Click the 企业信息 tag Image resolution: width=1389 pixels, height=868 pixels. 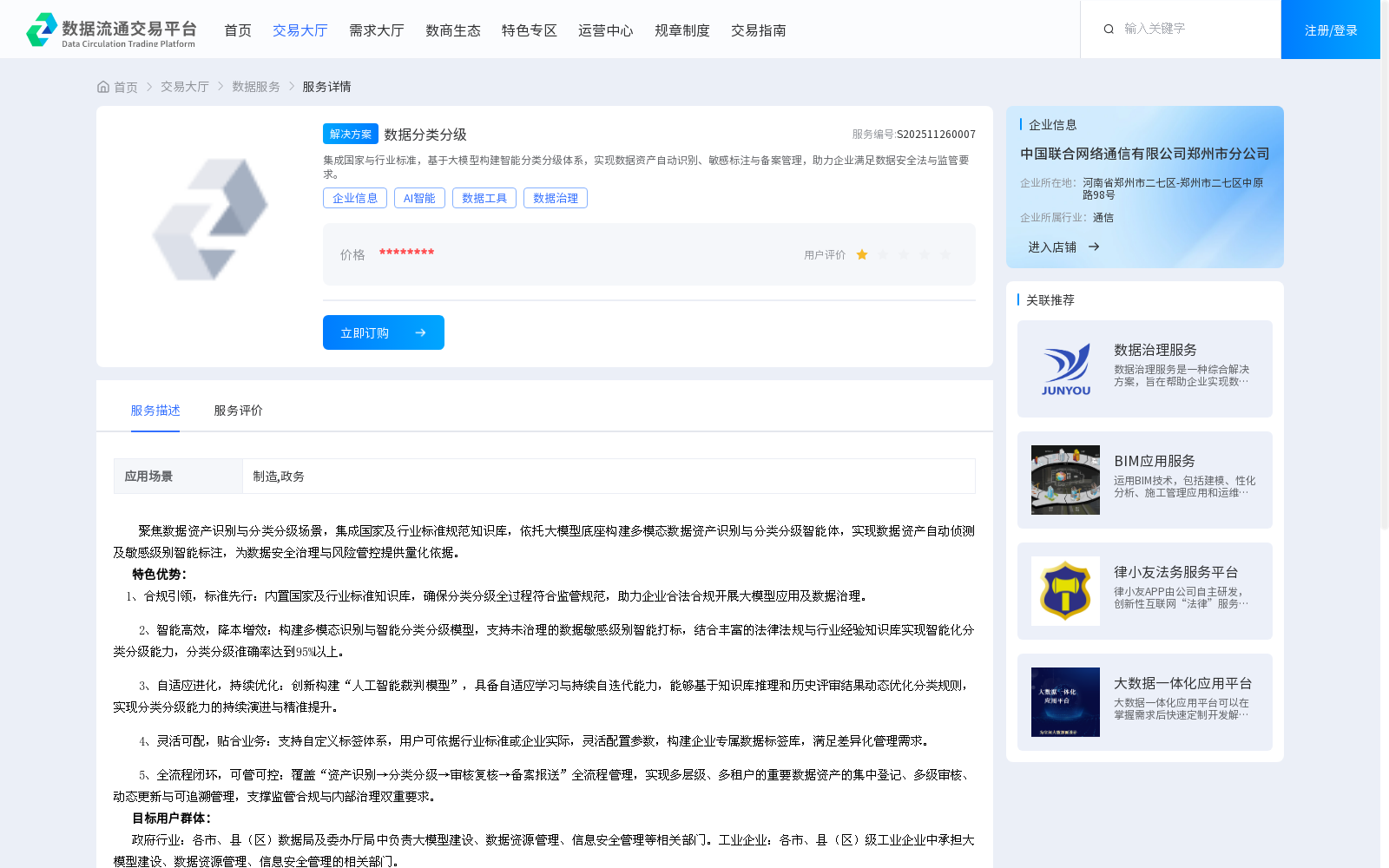coord(355,198)
